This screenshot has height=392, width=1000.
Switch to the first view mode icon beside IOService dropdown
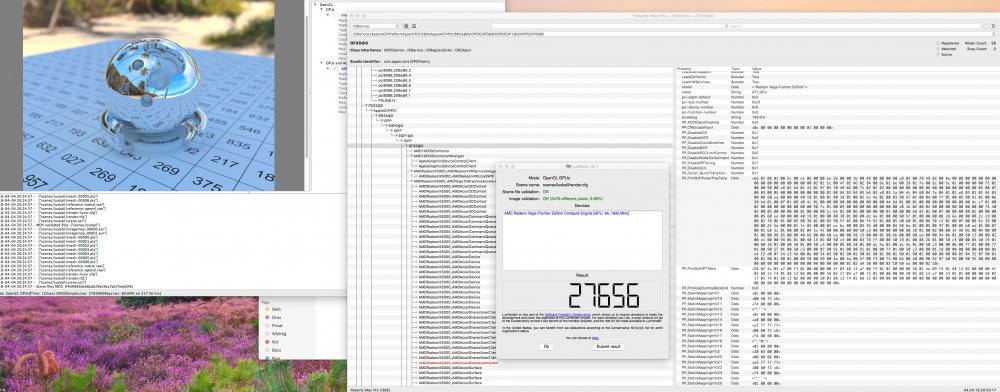coord(406,26)
